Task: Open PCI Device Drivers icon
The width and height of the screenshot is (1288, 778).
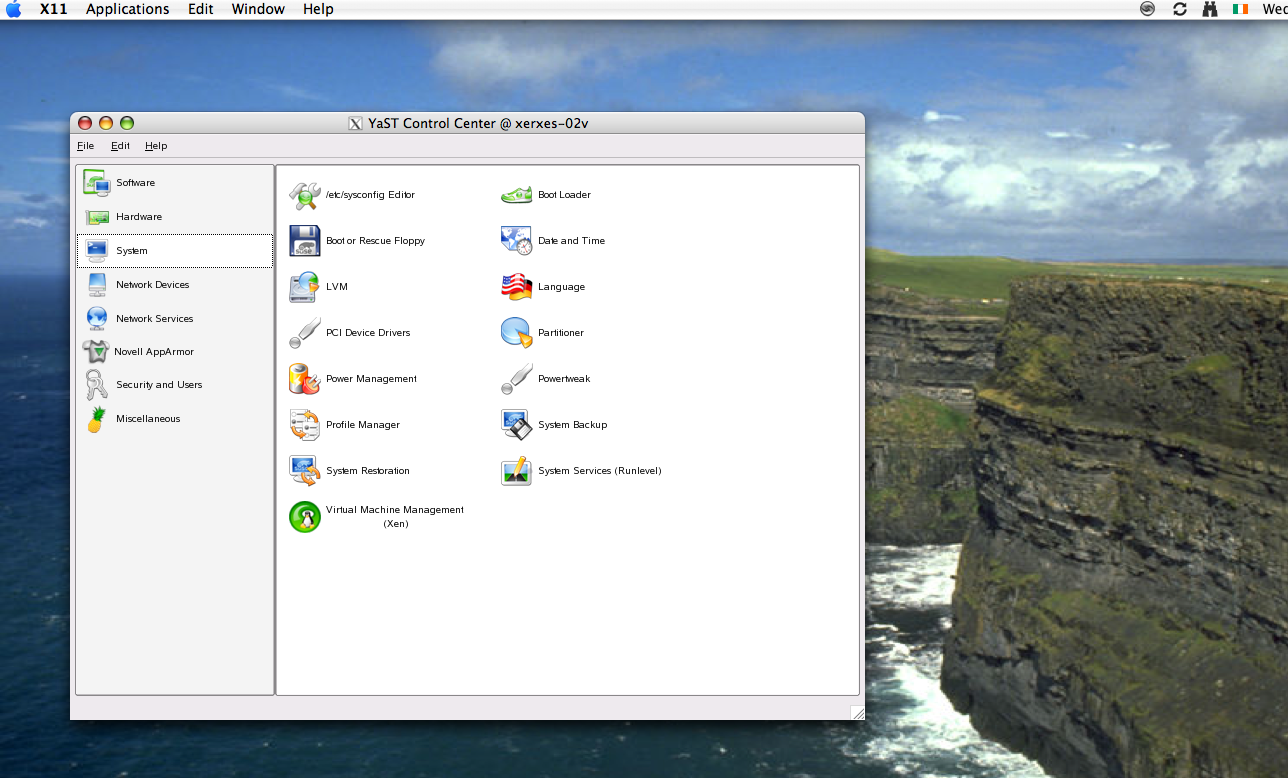Action: coord(305,333)
